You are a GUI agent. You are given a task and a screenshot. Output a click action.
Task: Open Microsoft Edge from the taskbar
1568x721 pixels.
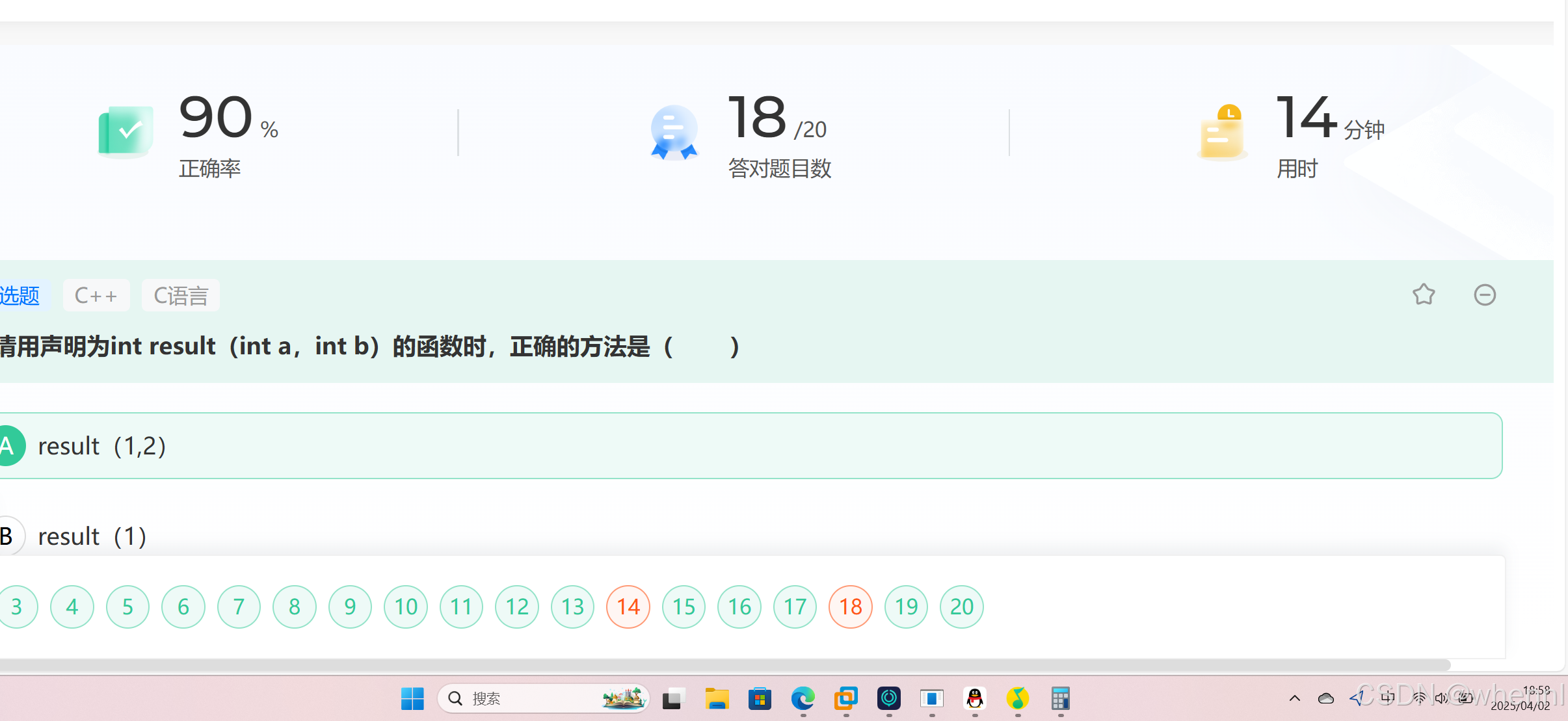[x=803, y=699]
